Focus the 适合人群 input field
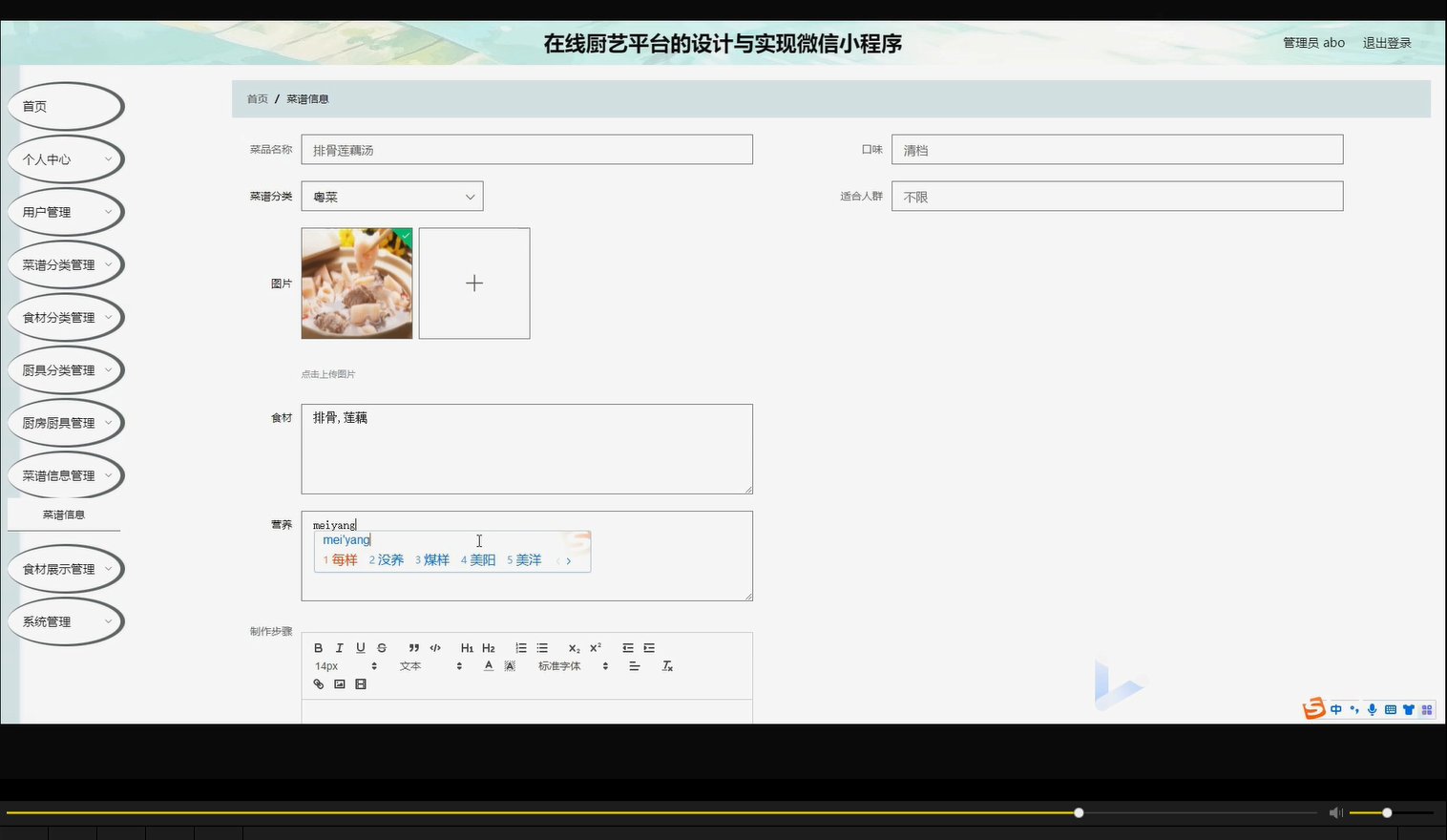This screenshot has height=840, width=1447. click(x=1118, y=197)
